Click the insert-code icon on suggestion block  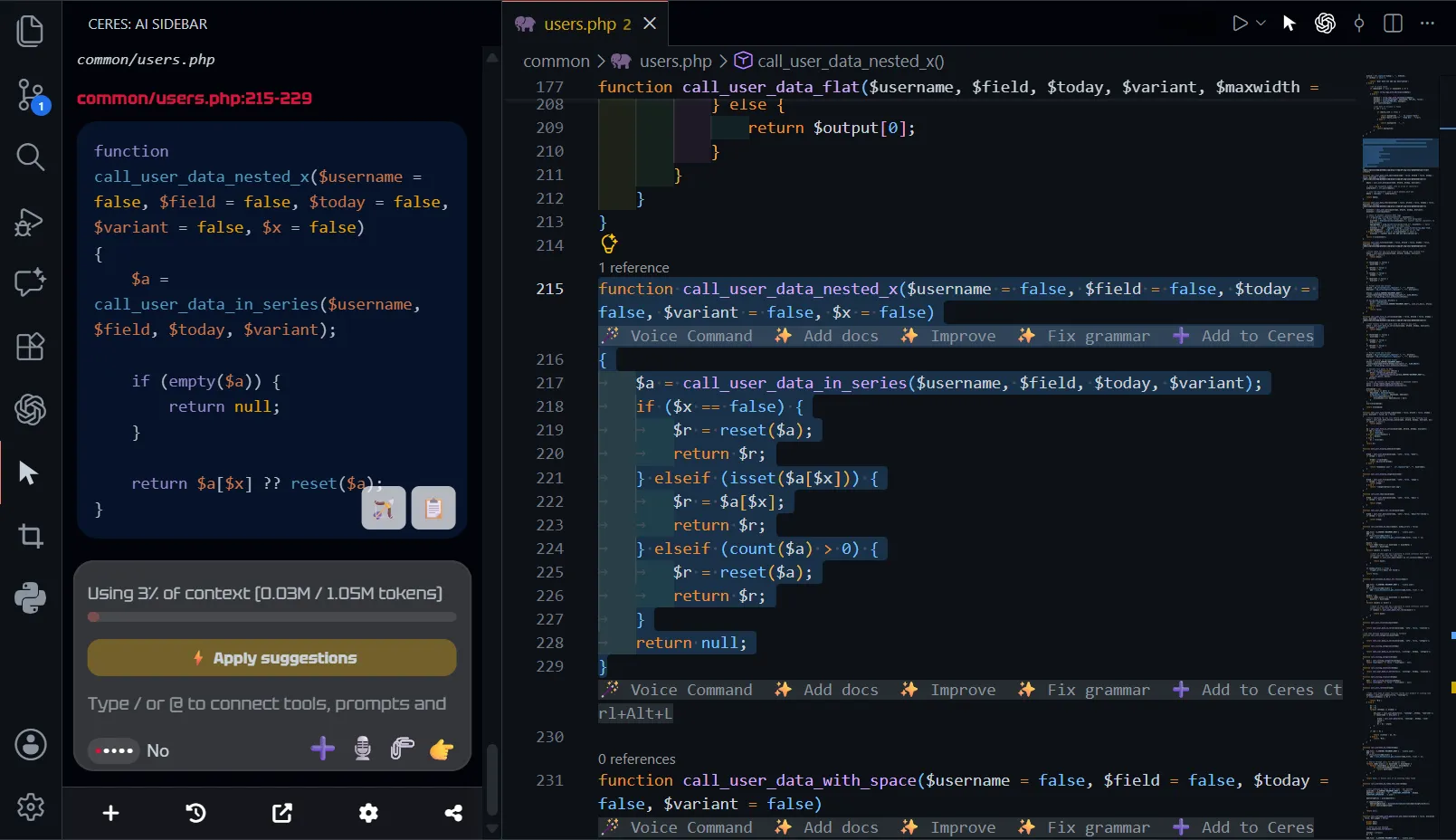pyautogui.click(x=384, y=508)
